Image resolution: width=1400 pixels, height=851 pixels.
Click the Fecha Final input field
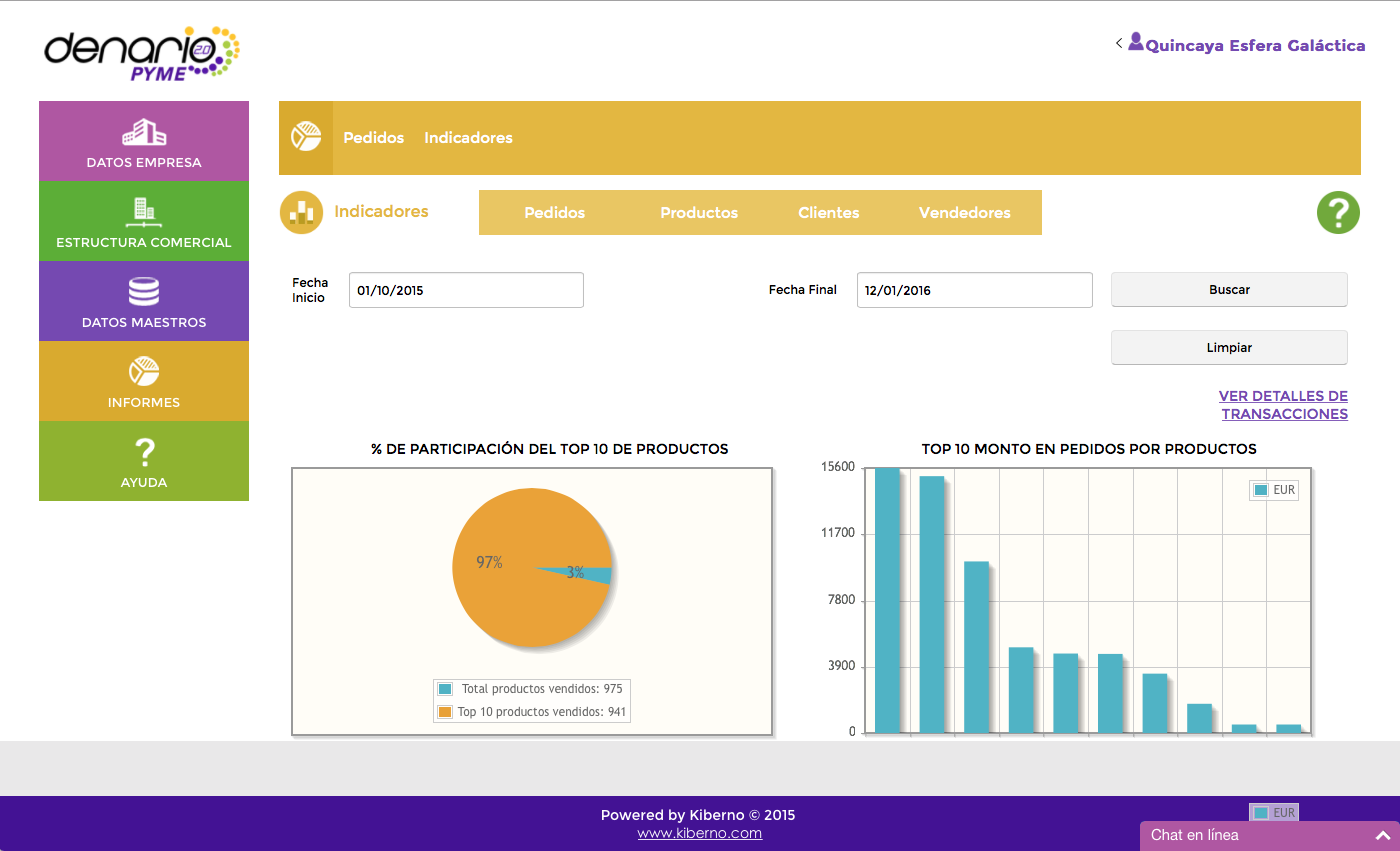pyautogui.click(x=974, y=290)
